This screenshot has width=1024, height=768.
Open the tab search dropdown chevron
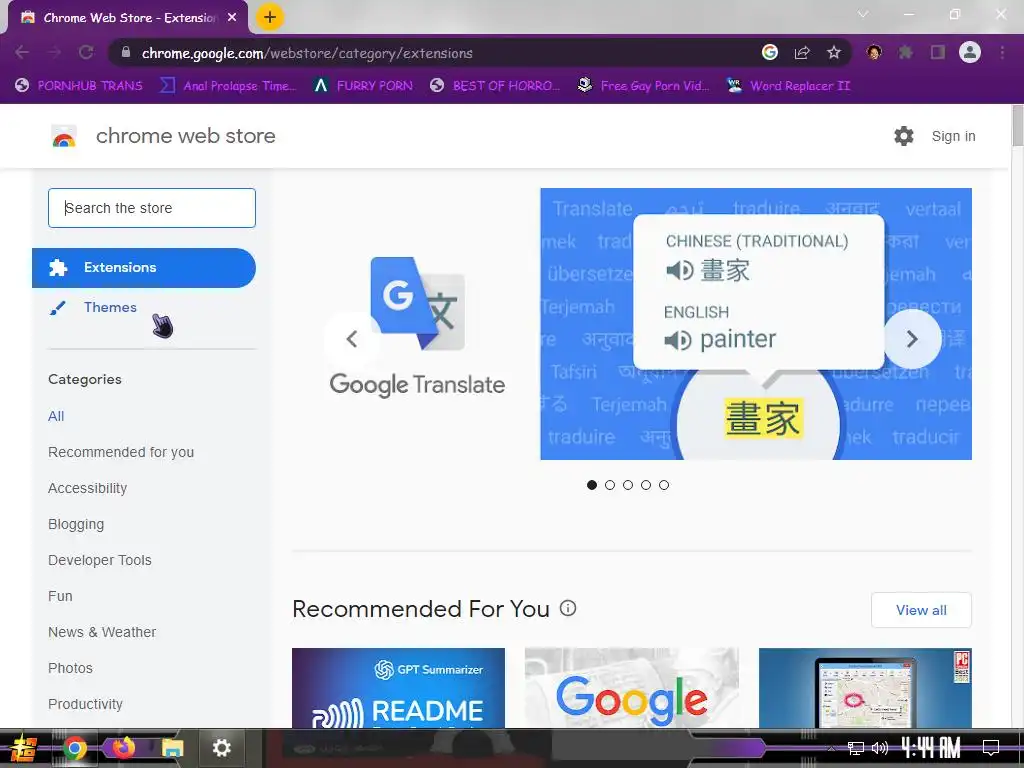click(863, 14)
